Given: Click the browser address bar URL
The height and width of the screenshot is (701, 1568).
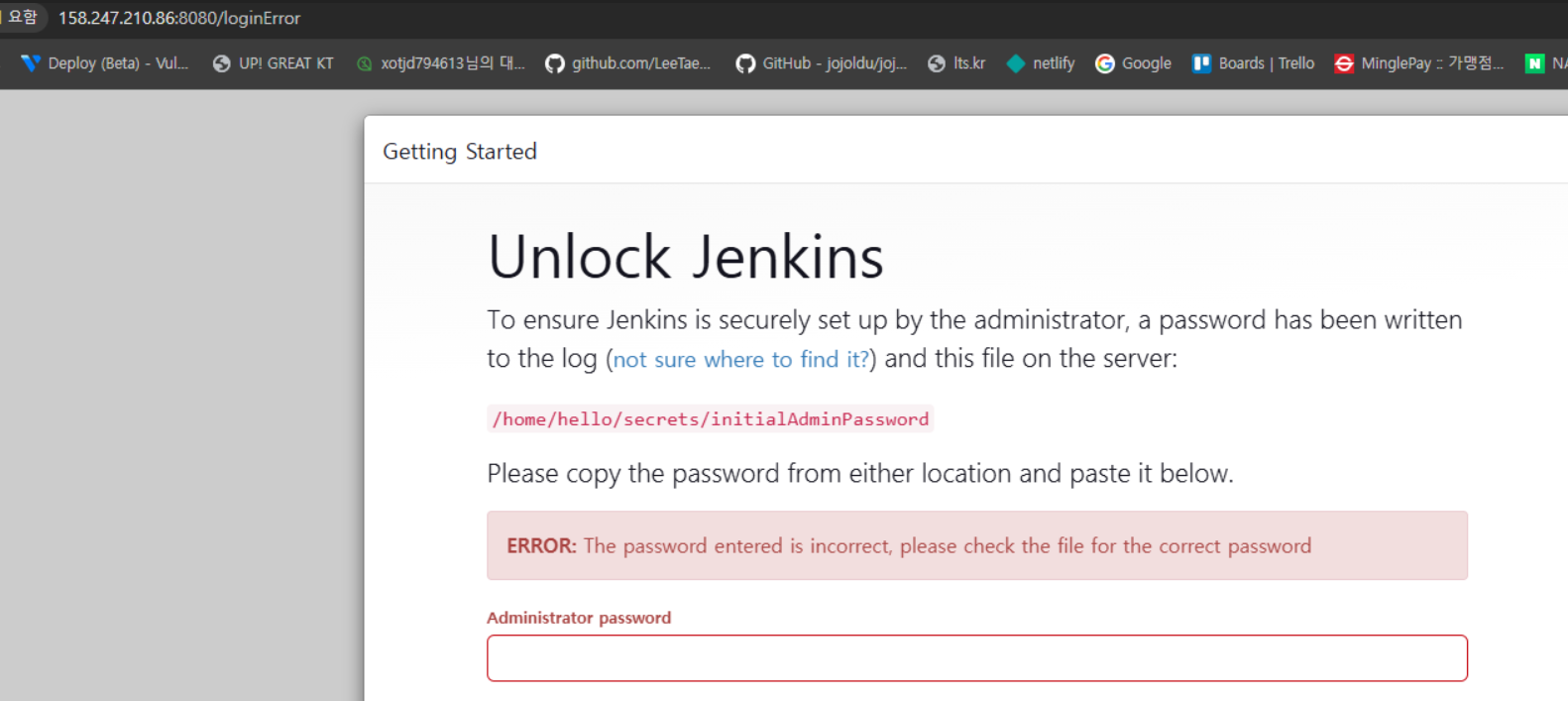Looking at the screenshot, I should [179, 18].
